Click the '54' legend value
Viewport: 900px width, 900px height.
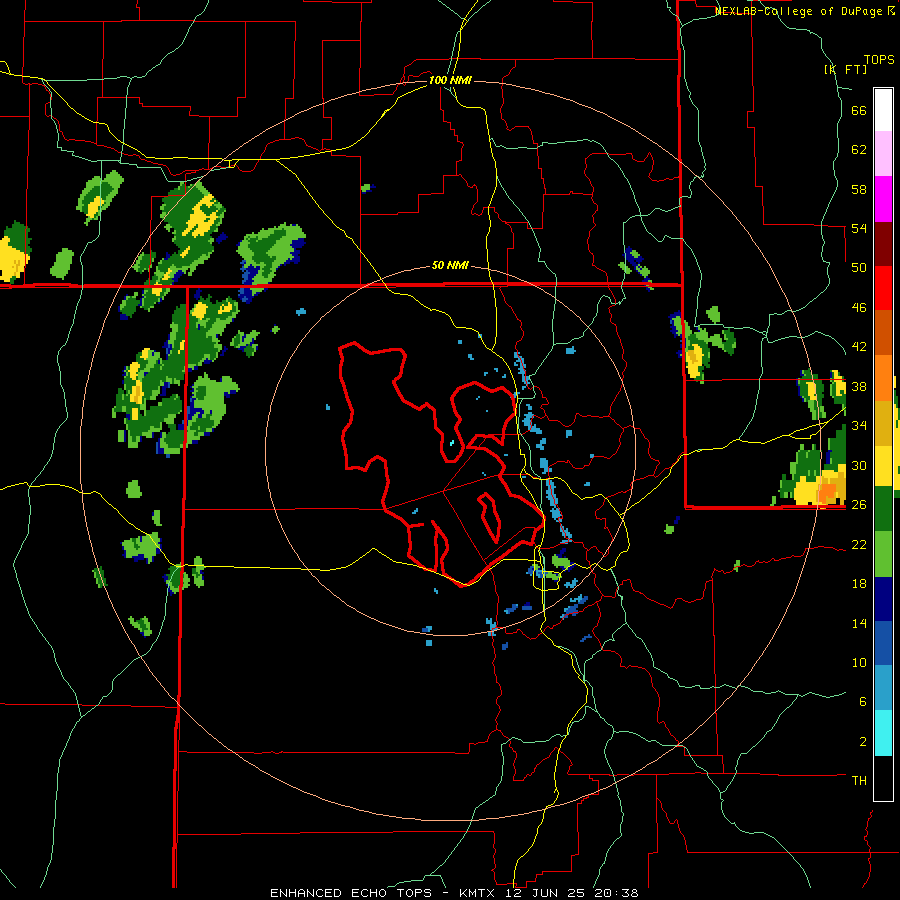859,228
